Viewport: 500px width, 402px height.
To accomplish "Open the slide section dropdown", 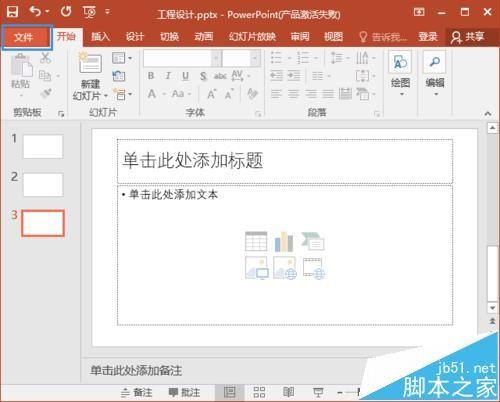I will tap(122, 94).
